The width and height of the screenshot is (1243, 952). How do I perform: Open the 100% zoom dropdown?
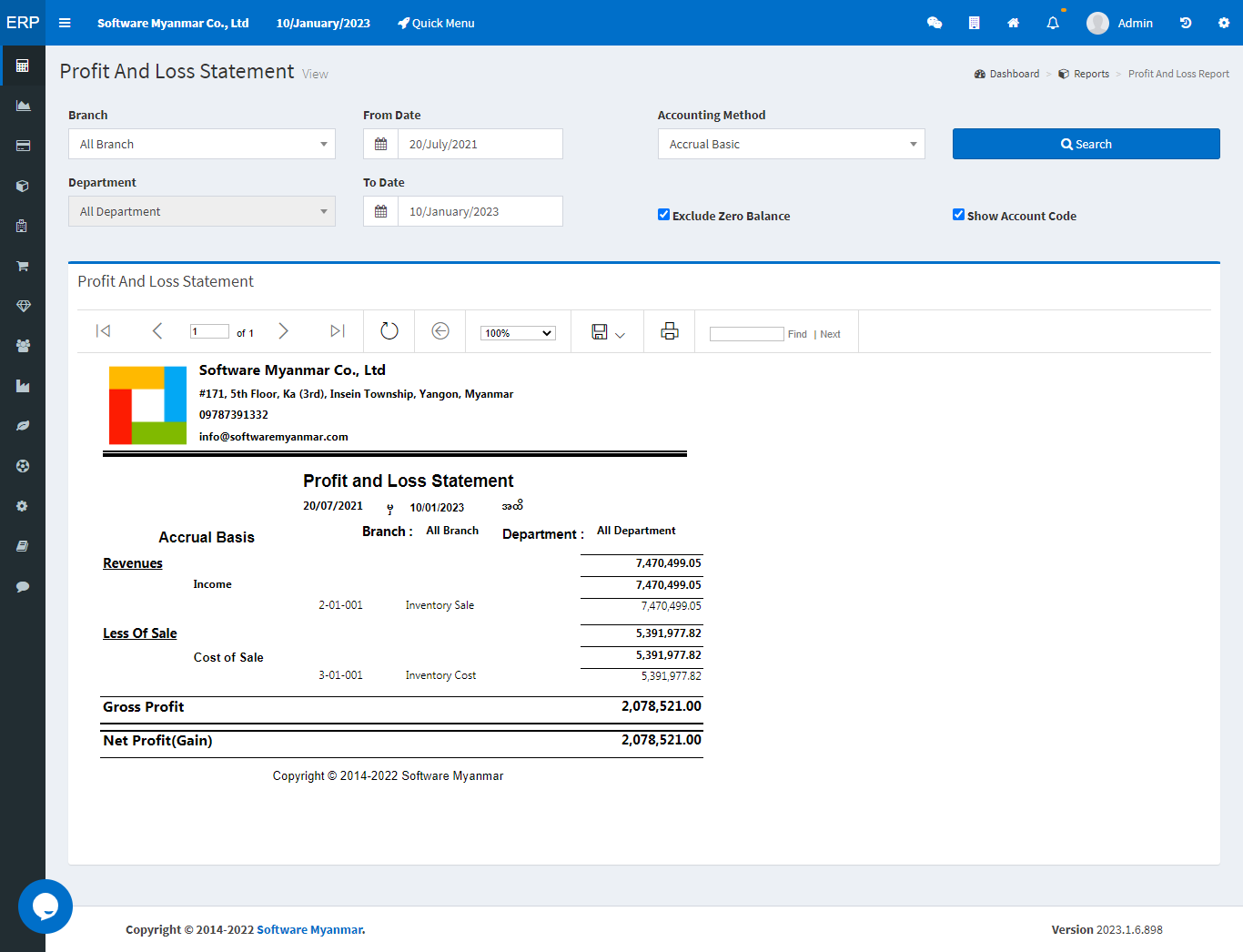(x=518, y=333)
